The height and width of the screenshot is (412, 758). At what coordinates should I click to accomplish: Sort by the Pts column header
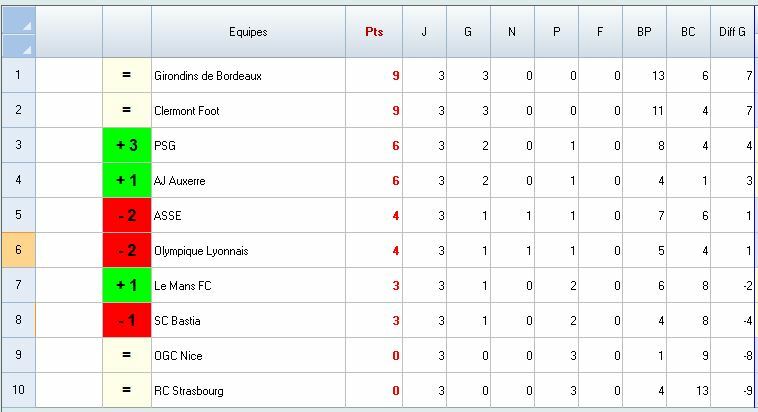(x=374, y=32)
